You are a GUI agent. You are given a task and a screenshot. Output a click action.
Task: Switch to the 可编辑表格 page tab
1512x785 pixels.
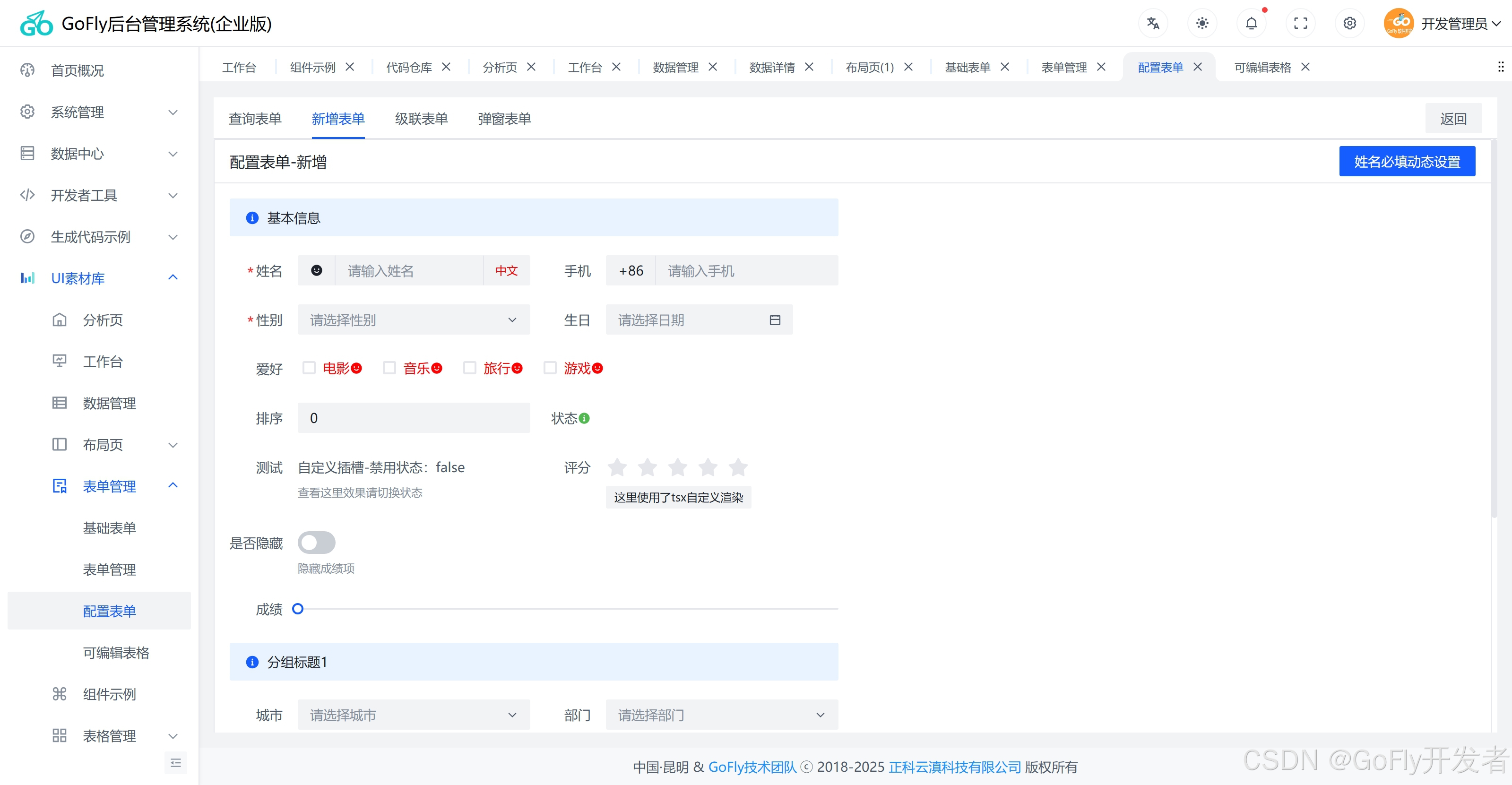[1262, 68]
